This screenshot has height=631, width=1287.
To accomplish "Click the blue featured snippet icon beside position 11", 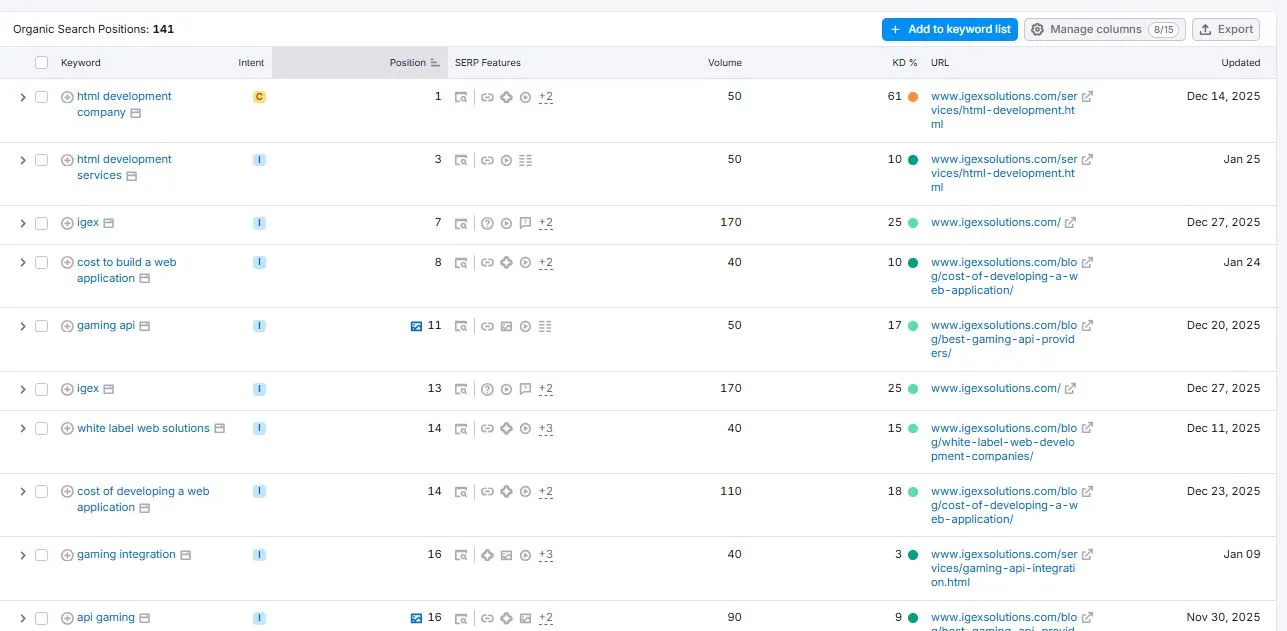I will click(416, 325).
